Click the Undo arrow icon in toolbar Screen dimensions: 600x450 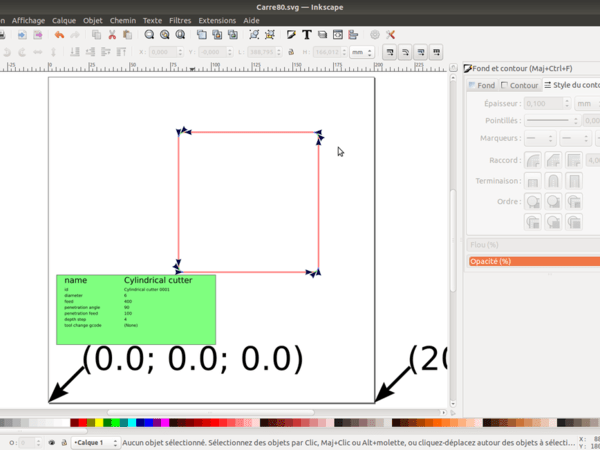click(x=59, y=35)
